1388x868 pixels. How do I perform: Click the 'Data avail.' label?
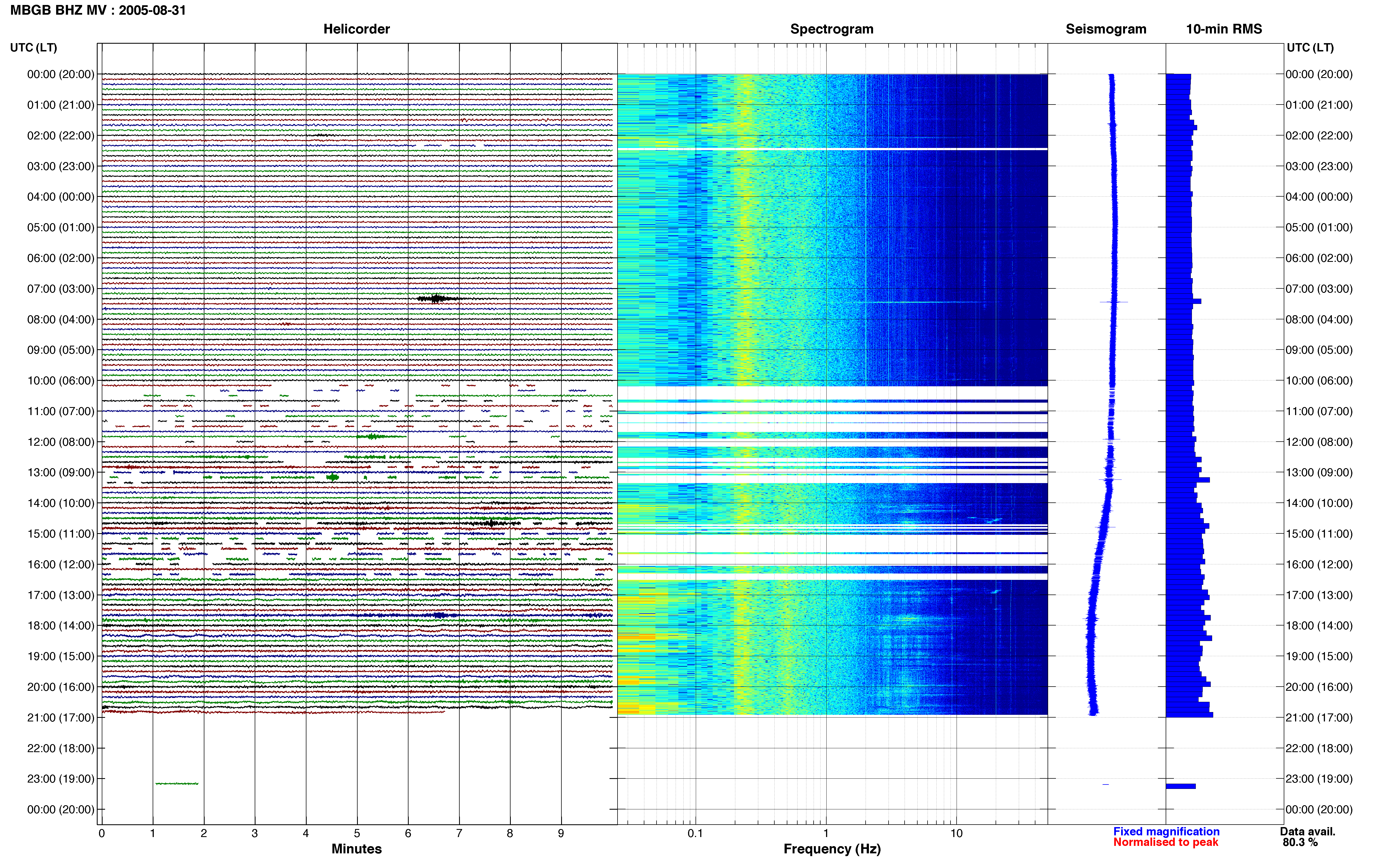(1308, 831)
